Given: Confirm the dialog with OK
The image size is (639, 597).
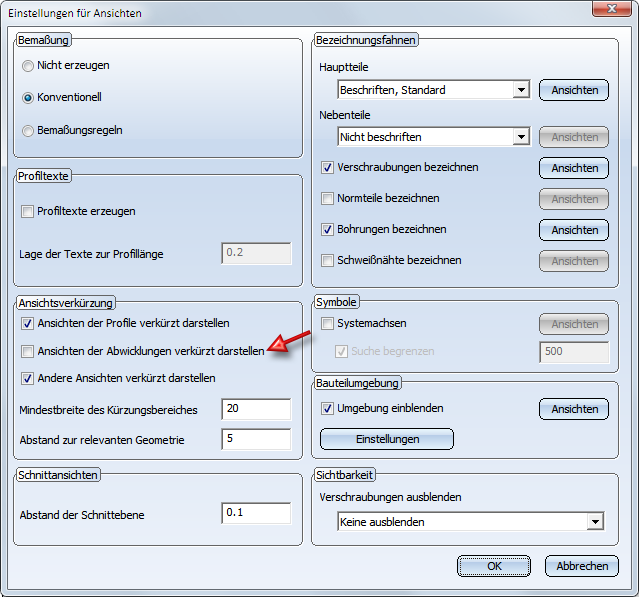Looking at the screenshot, I should (494, 566).
